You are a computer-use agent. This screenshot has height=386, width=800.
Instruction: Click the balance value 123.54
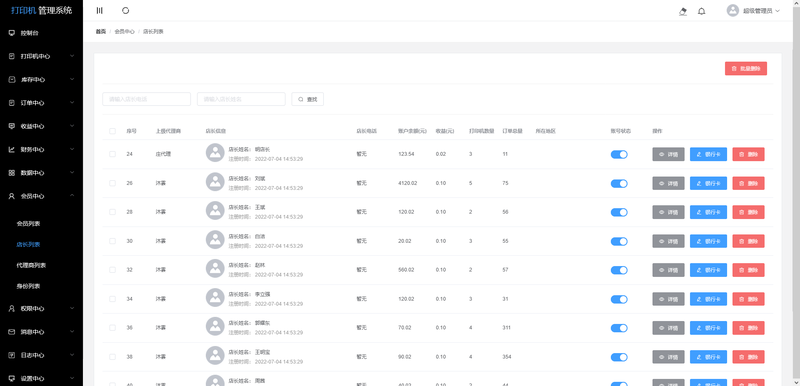pos(406,154)
